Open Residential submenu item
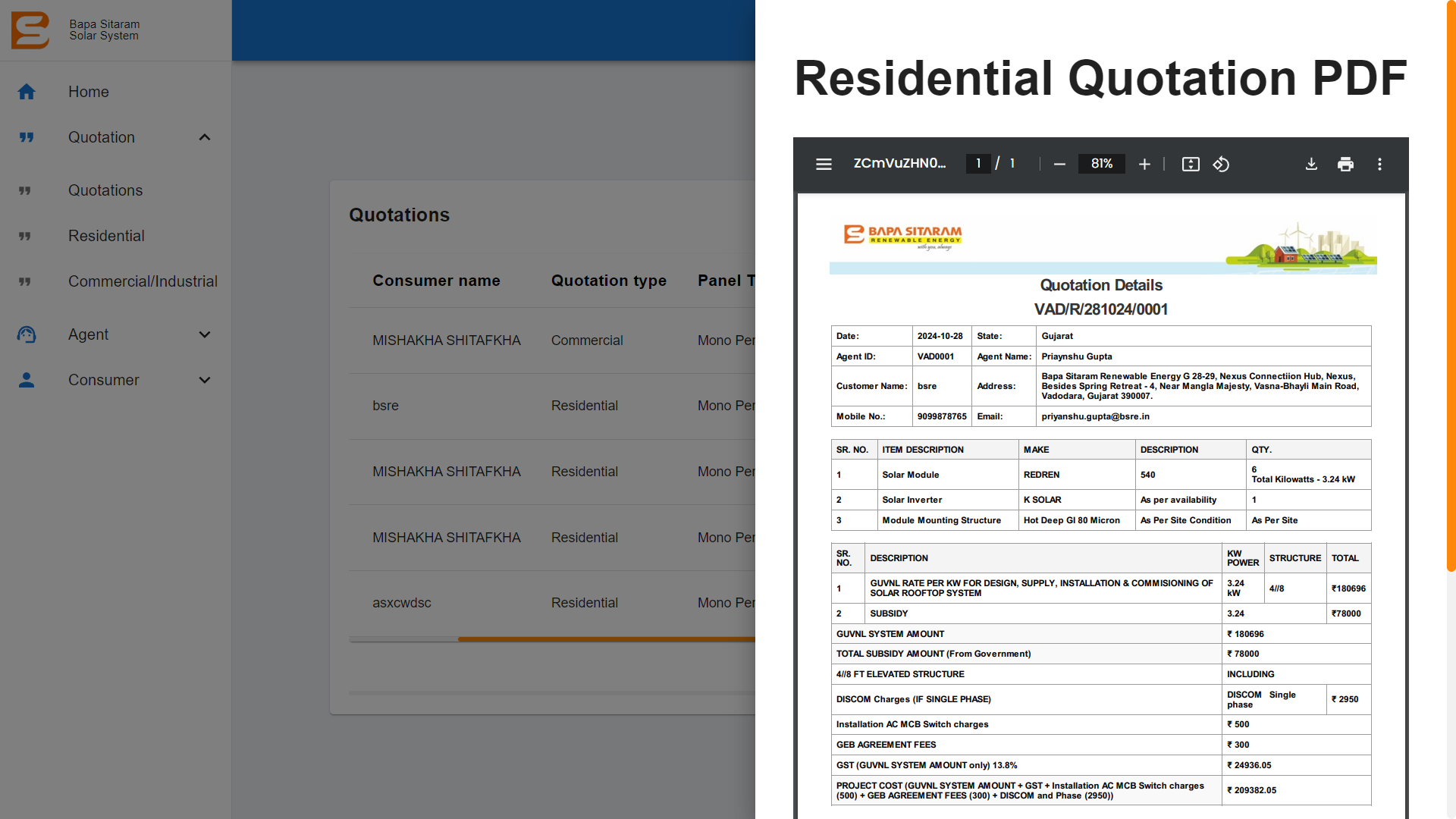The image size is (1456, 819). [x=106, y=236]
